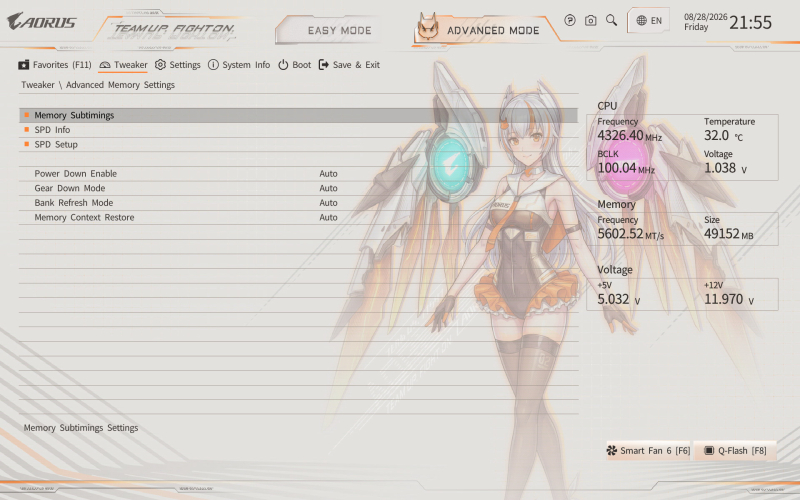Screen dimensions: 800x500
Task: Click the Smart Fan fan icon
Action: pos(611,451)
